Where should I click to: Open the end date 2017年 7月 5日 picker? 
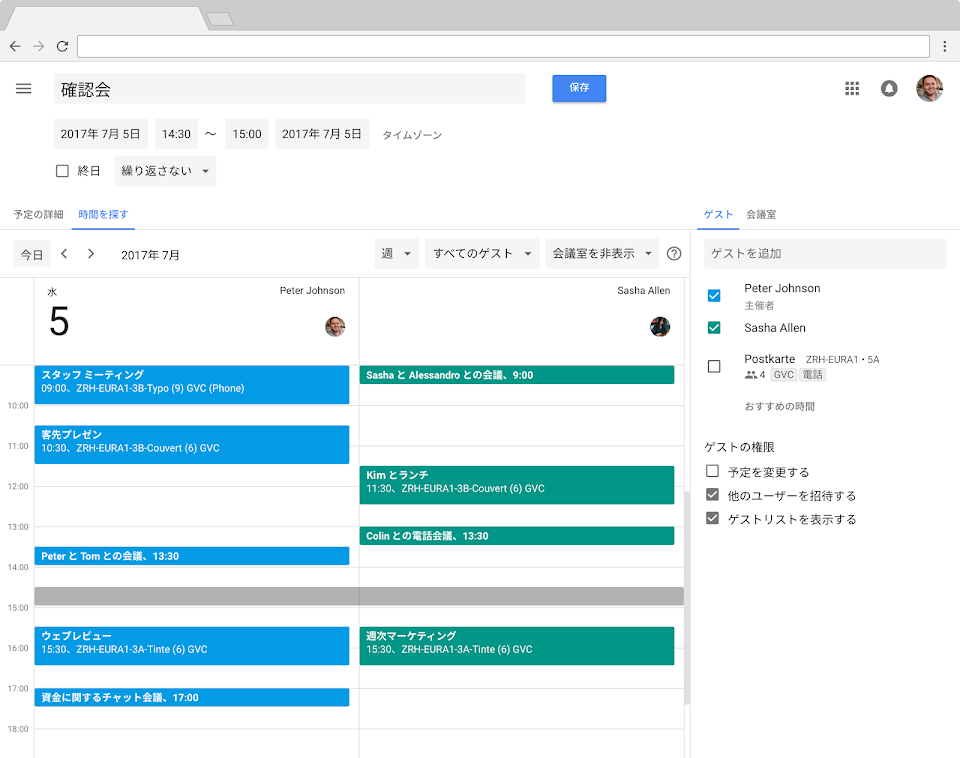tap(322, 134)
